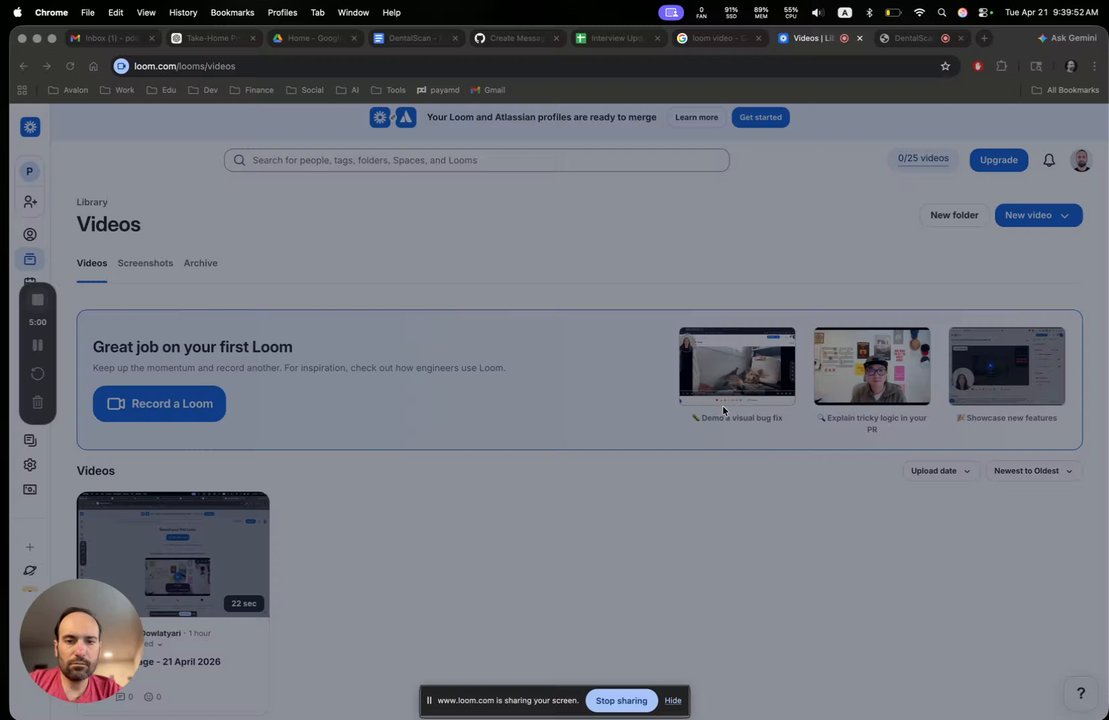Open the payamd bookmark
Image resolution: width=1109 pixels, height=720 pixels.
coord(439,90)
